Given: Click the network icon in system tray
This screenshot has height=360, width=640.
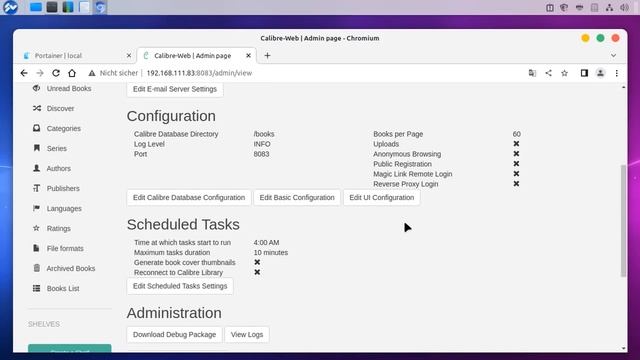Looking at the screenshot, I should (x=609, y=7).
